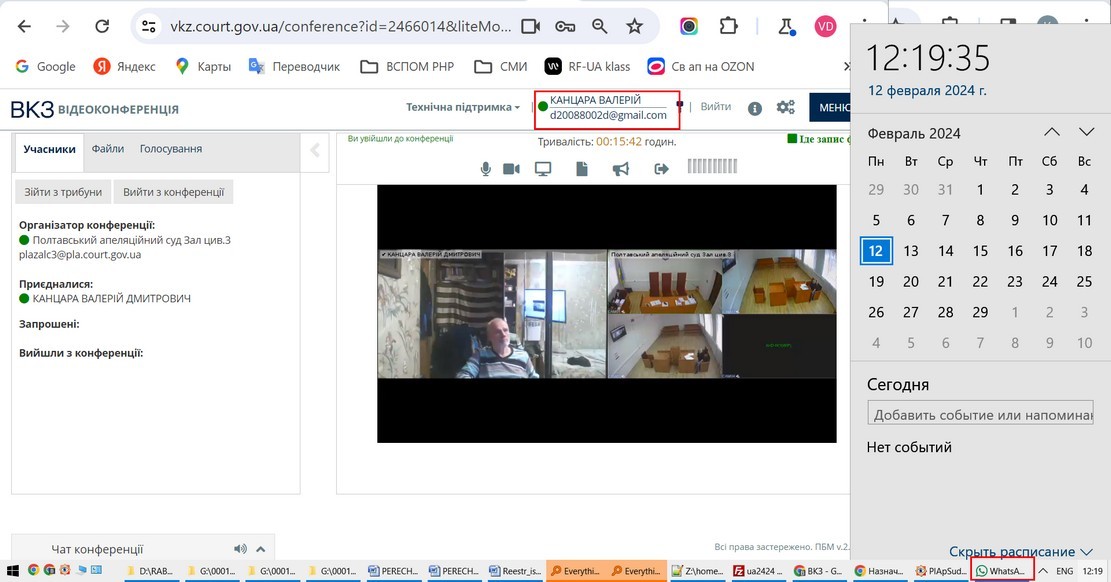The image size is (1111, 582).
Task: Select February 23 in the calendar
Action: 1015,281
